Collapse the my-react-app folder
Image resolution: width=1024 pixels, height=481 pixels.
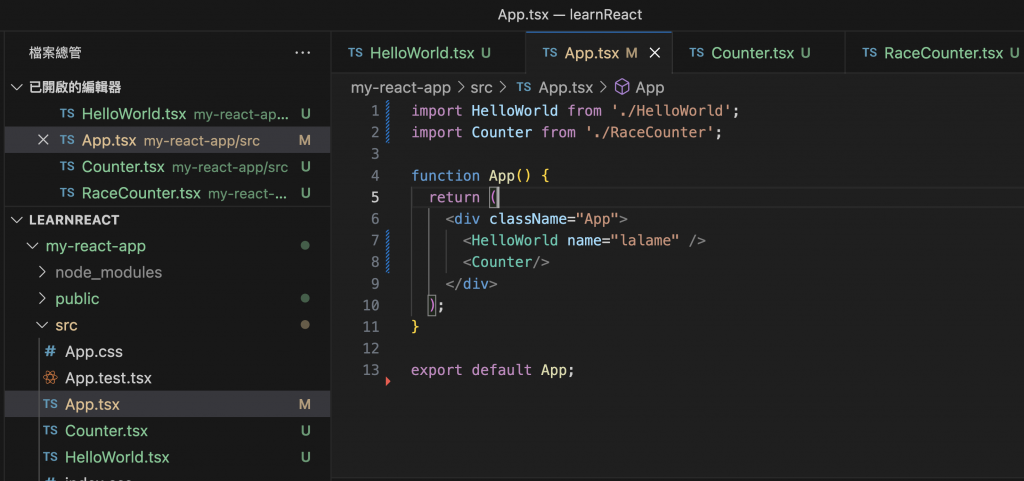tap(32, 247)
